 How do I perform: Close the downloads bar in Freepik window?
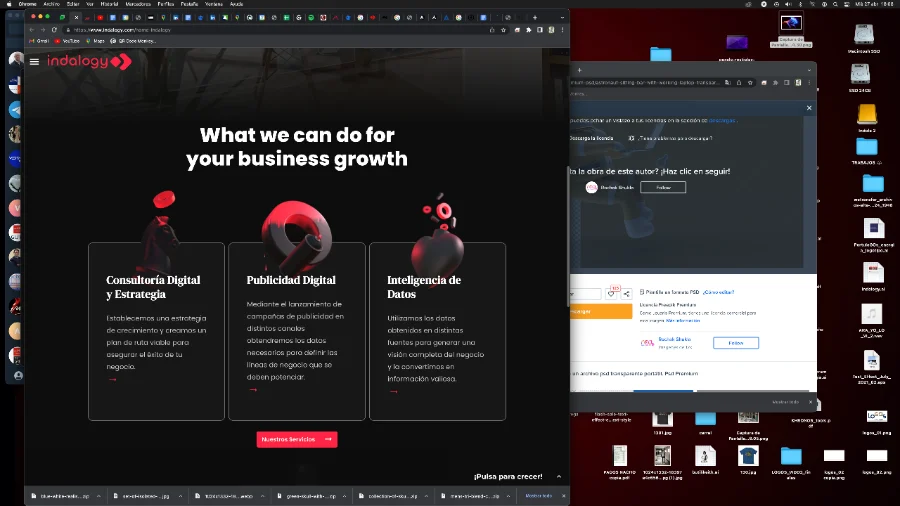pos(810,402)
